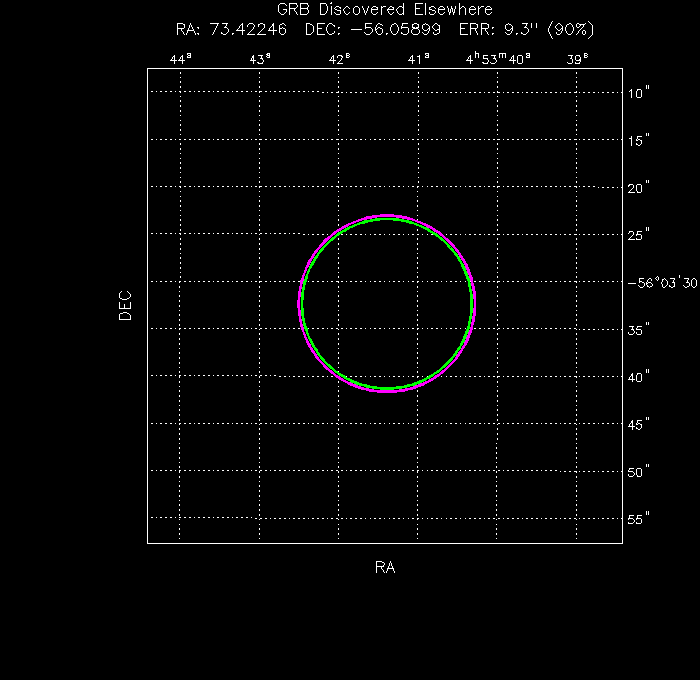This screenshot has height=680, width=700.
Task: Click the 42s RA tick label
Action: coord(339,59)
